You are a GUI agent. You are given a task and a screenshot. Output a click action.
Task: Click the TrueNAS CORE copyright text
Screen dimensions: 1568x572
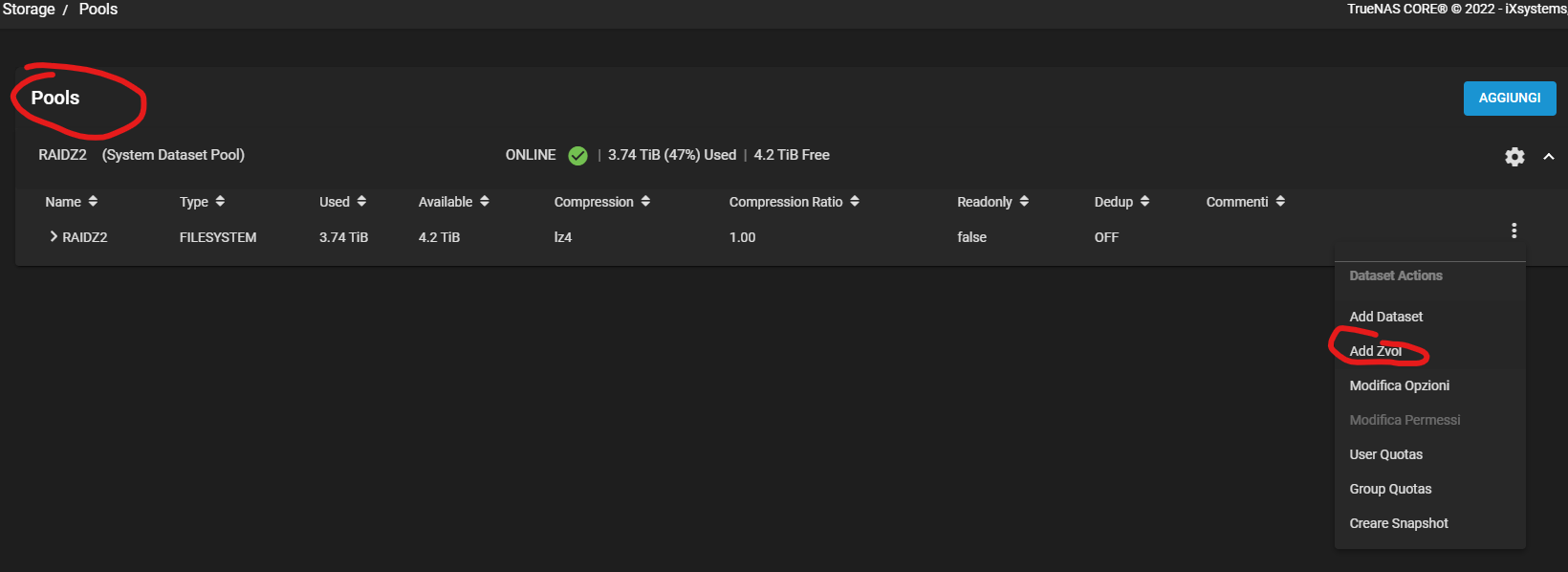click(x=1457, y=9)
